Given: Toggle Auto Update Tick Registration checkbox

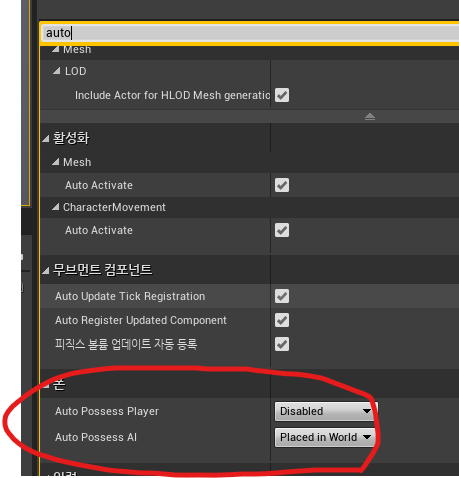Looking at the screenshot, I should [x=282, y=296].
